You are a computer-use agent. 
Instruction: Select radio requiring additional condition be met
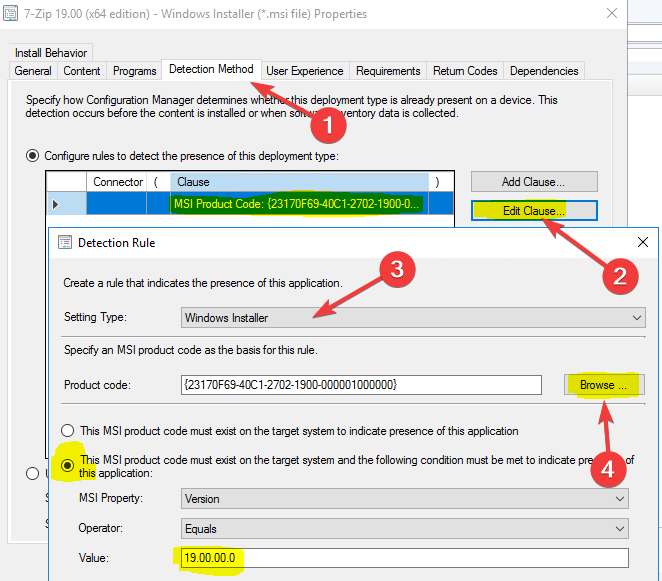(x=68, y=465)
